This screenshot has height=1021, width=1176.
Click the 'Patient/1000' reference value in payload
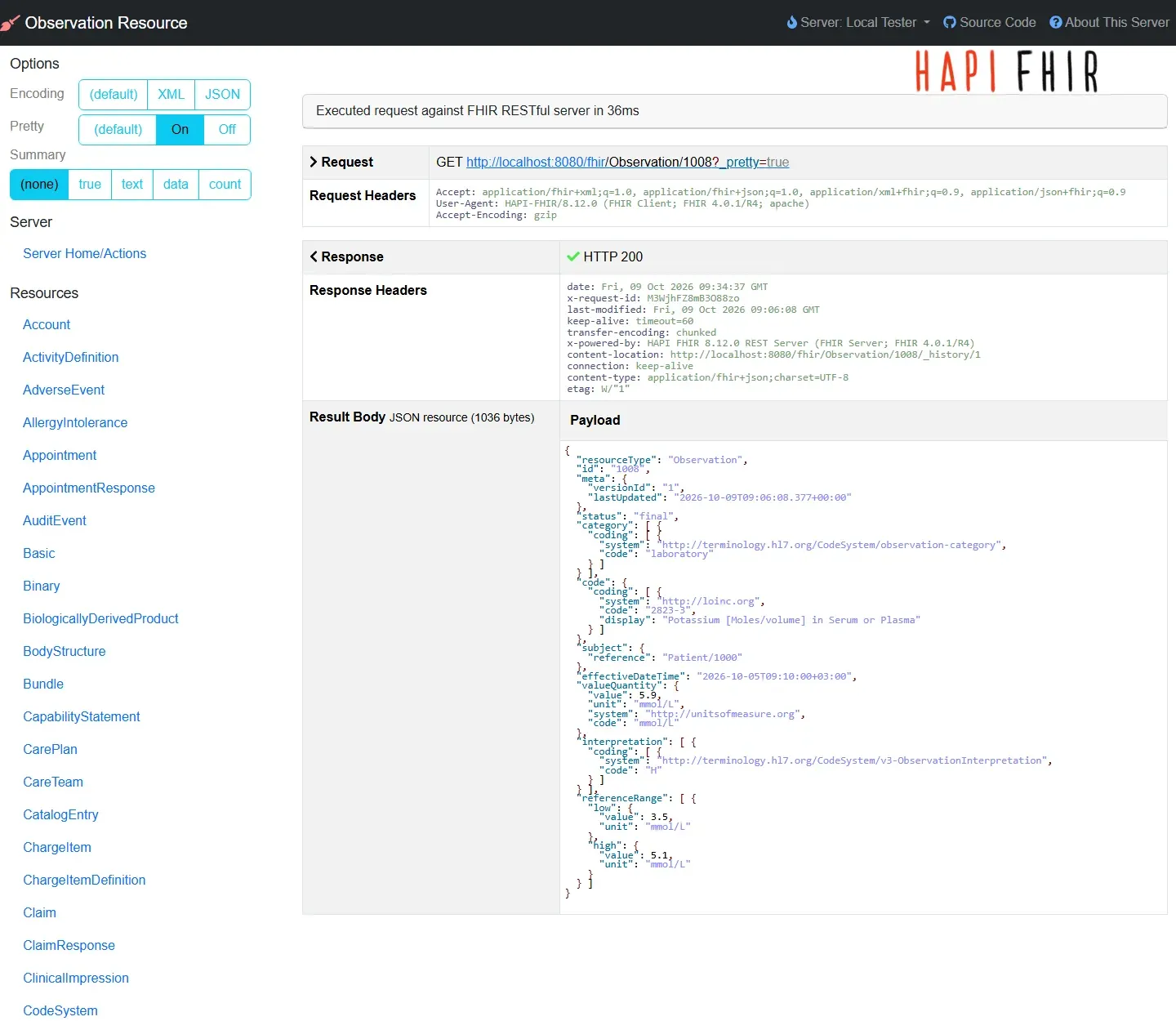pyautogui.click(x=702, y=658)
